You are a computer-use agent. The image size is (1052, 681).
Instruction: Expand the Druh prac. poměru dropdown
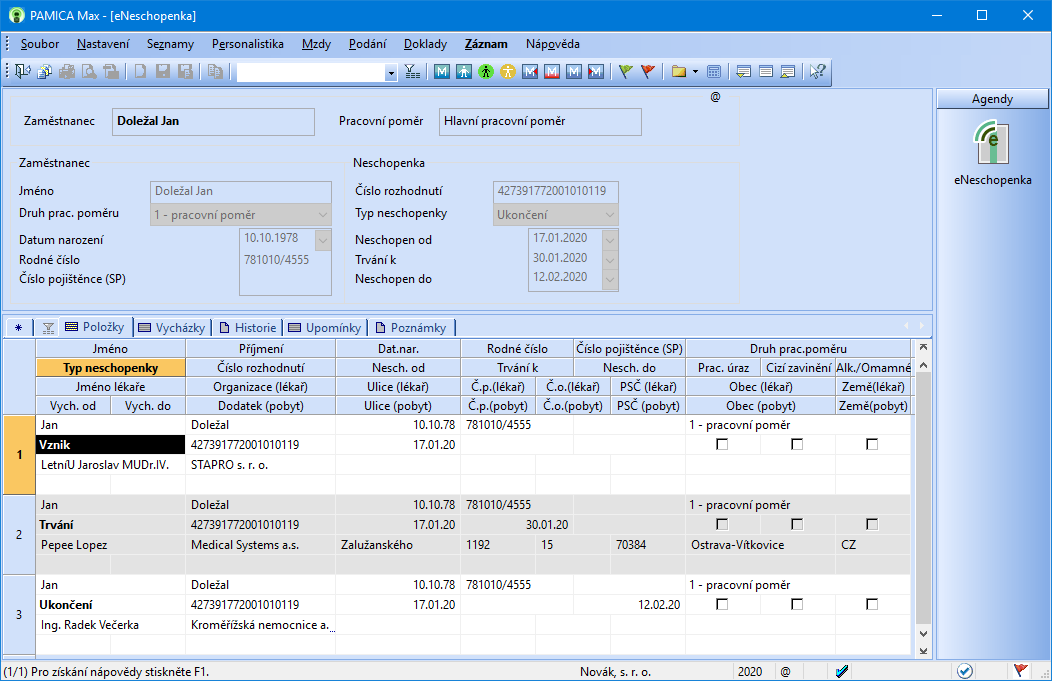coord(323,215)
